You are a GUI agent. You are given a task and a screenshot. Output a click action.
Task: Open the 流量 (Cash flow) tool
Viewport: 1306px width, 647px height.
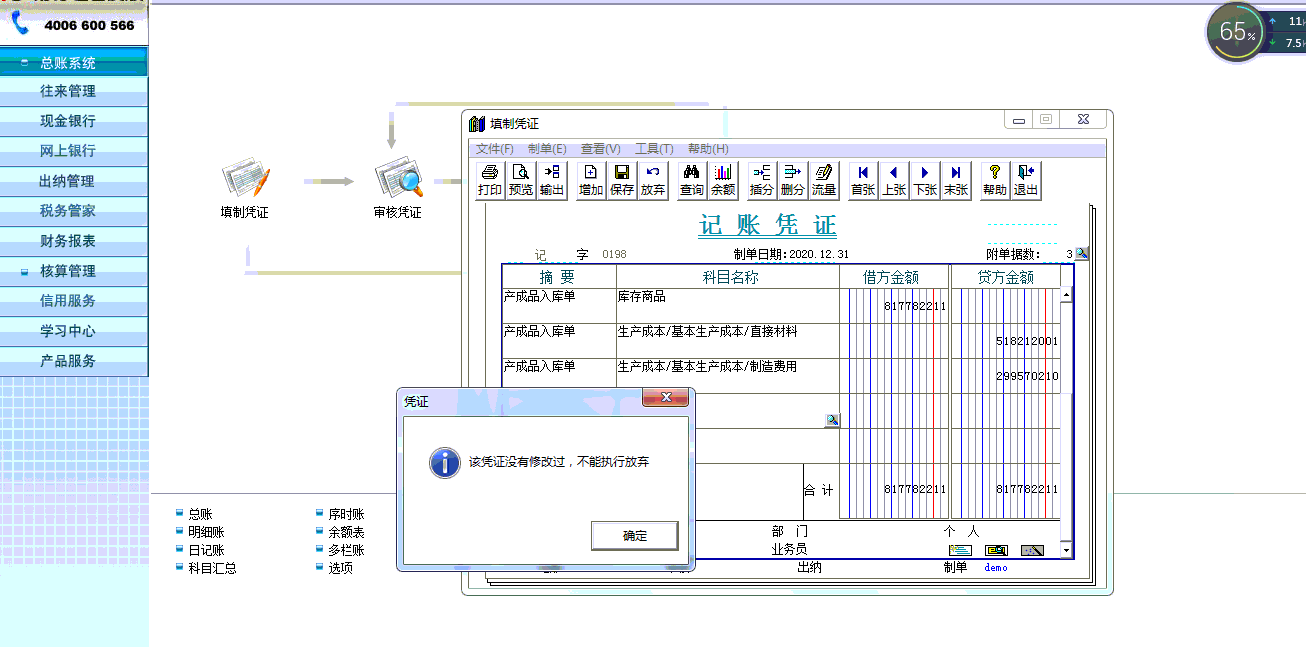[824, 181]
